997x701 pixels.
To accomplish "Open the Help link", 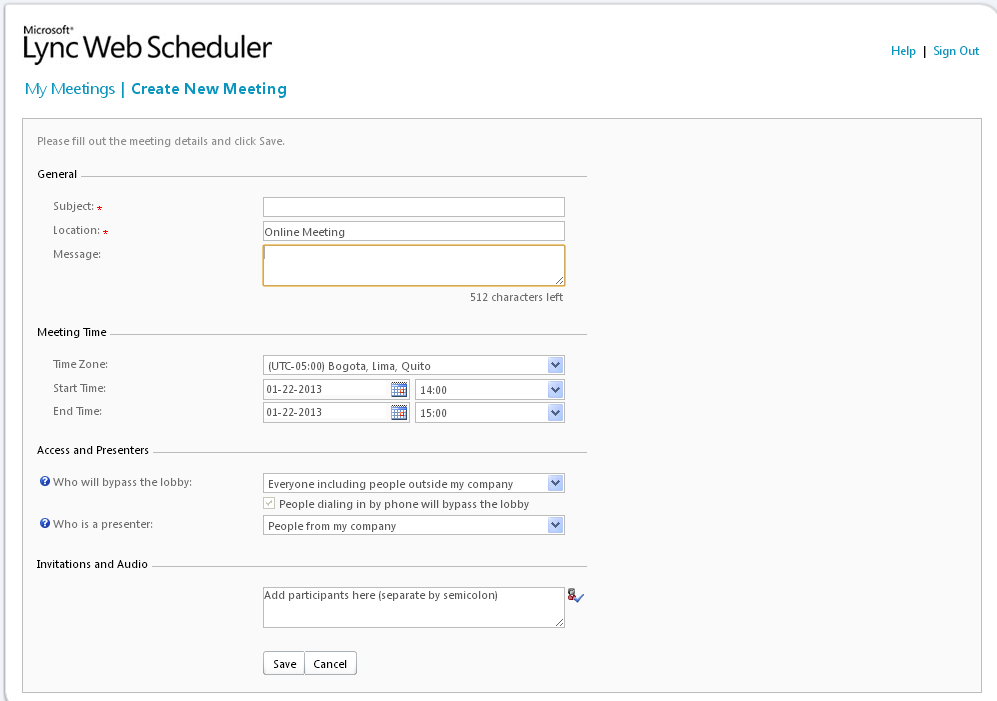I will [903, 51].
